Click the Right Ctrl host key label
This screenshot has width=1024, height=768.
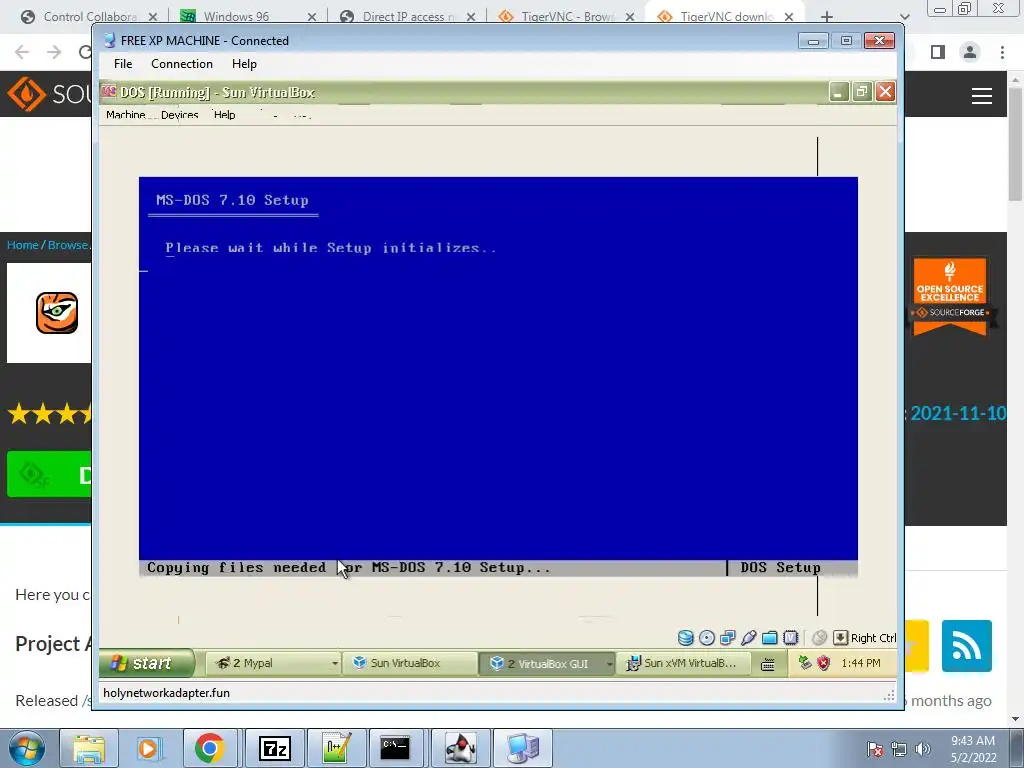coord(873,638)
